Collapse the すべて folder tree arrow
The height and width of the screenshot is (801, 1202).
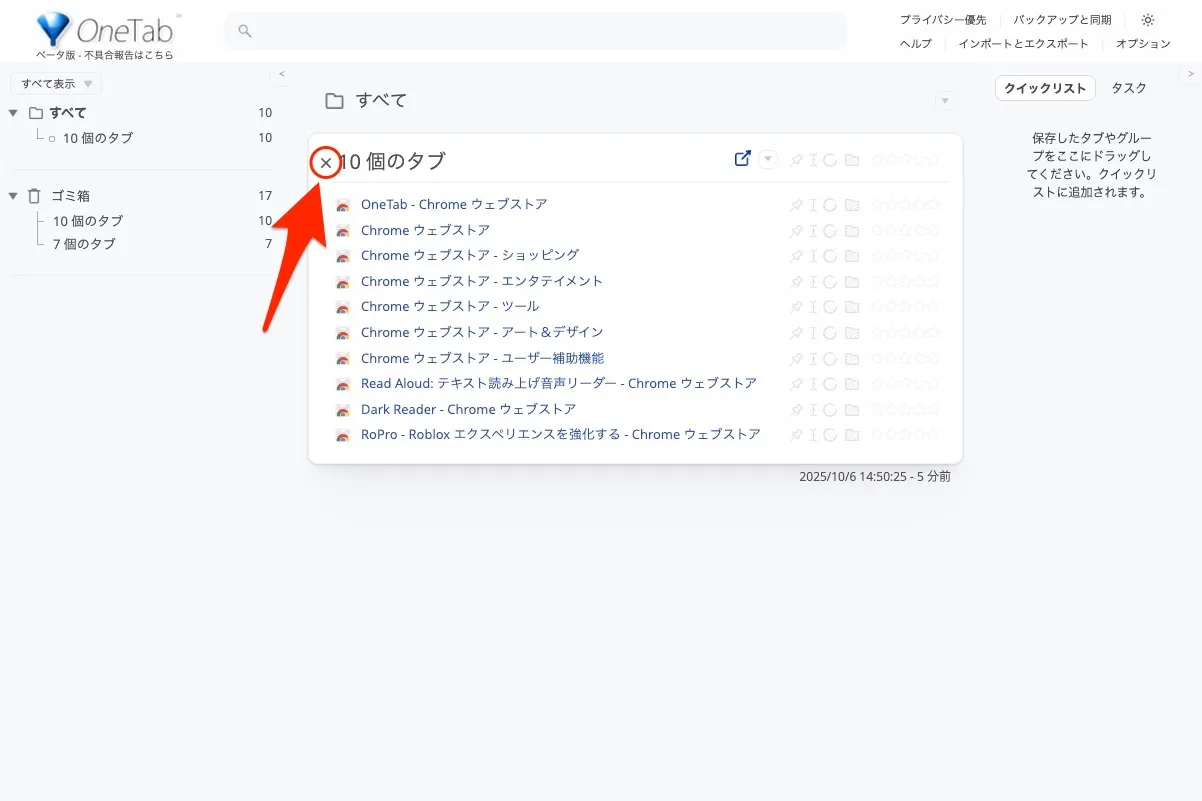13,113
